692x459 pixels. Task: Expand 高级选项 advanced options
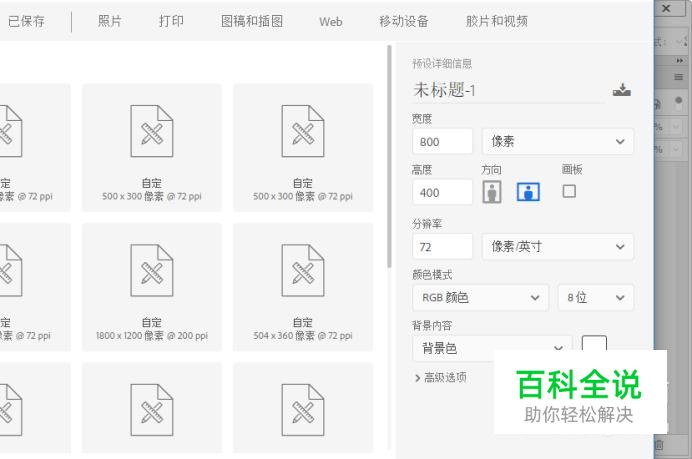tap(441, 377)
